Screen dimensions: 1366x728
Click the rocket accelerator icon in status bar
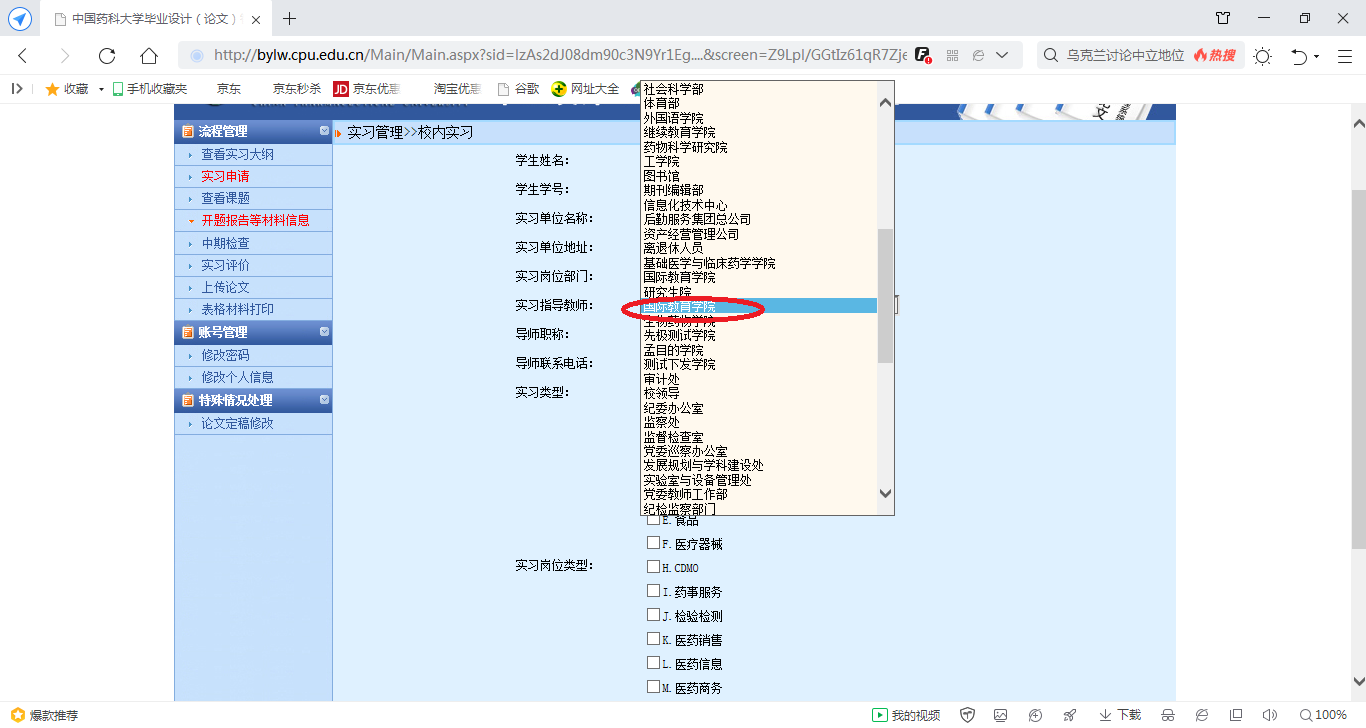pos(1070,715)
